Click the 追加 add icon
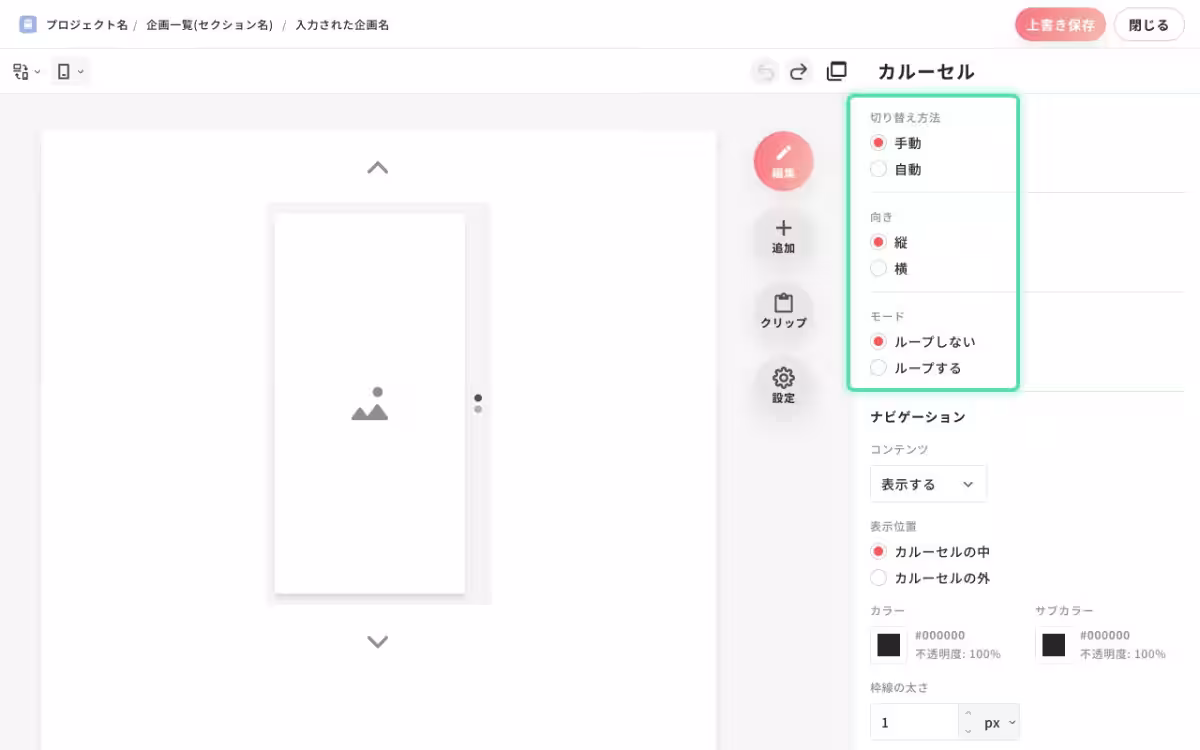1200x750 pixels. 783,237
